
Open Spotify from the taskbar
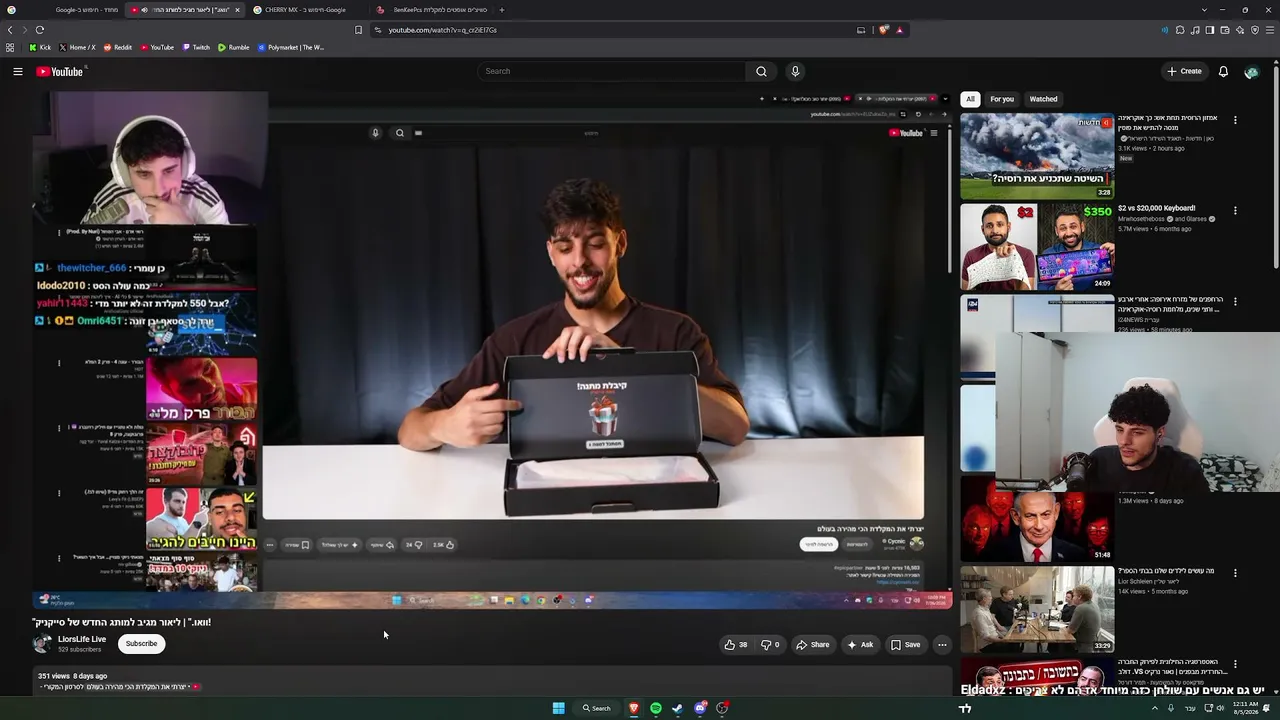click(x=655, y=708)
